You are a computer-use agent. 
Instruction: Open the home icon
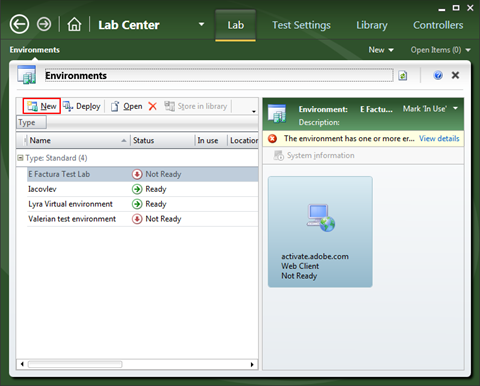pos(74,24)
